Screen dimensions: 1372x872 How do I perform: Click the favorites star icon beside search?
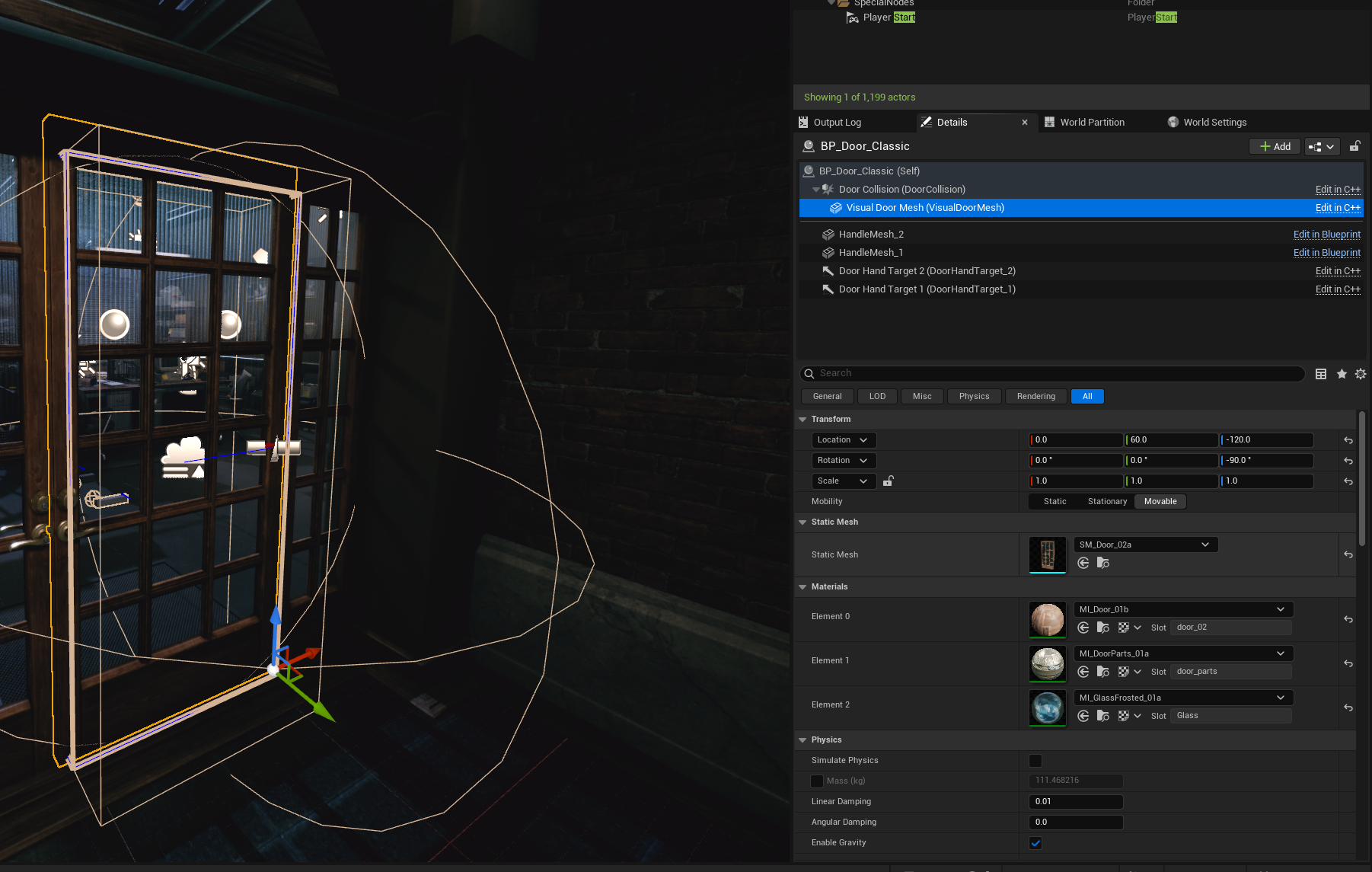(x=1342, y=374)
